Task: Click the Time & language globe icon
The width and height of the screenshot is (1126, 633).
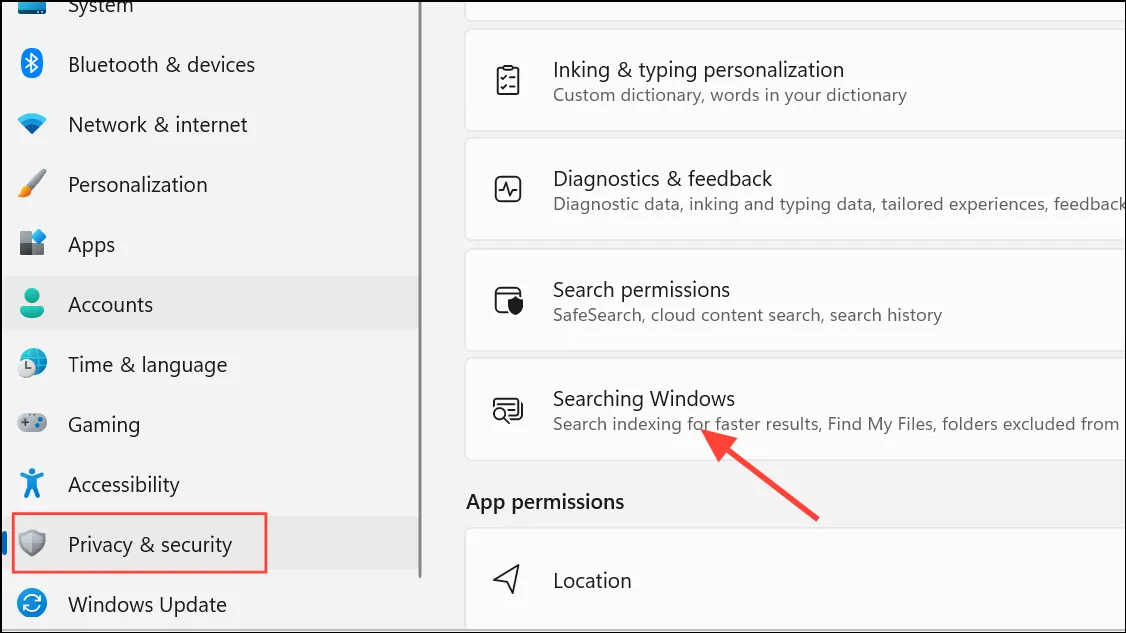Action: pos(32,364)
